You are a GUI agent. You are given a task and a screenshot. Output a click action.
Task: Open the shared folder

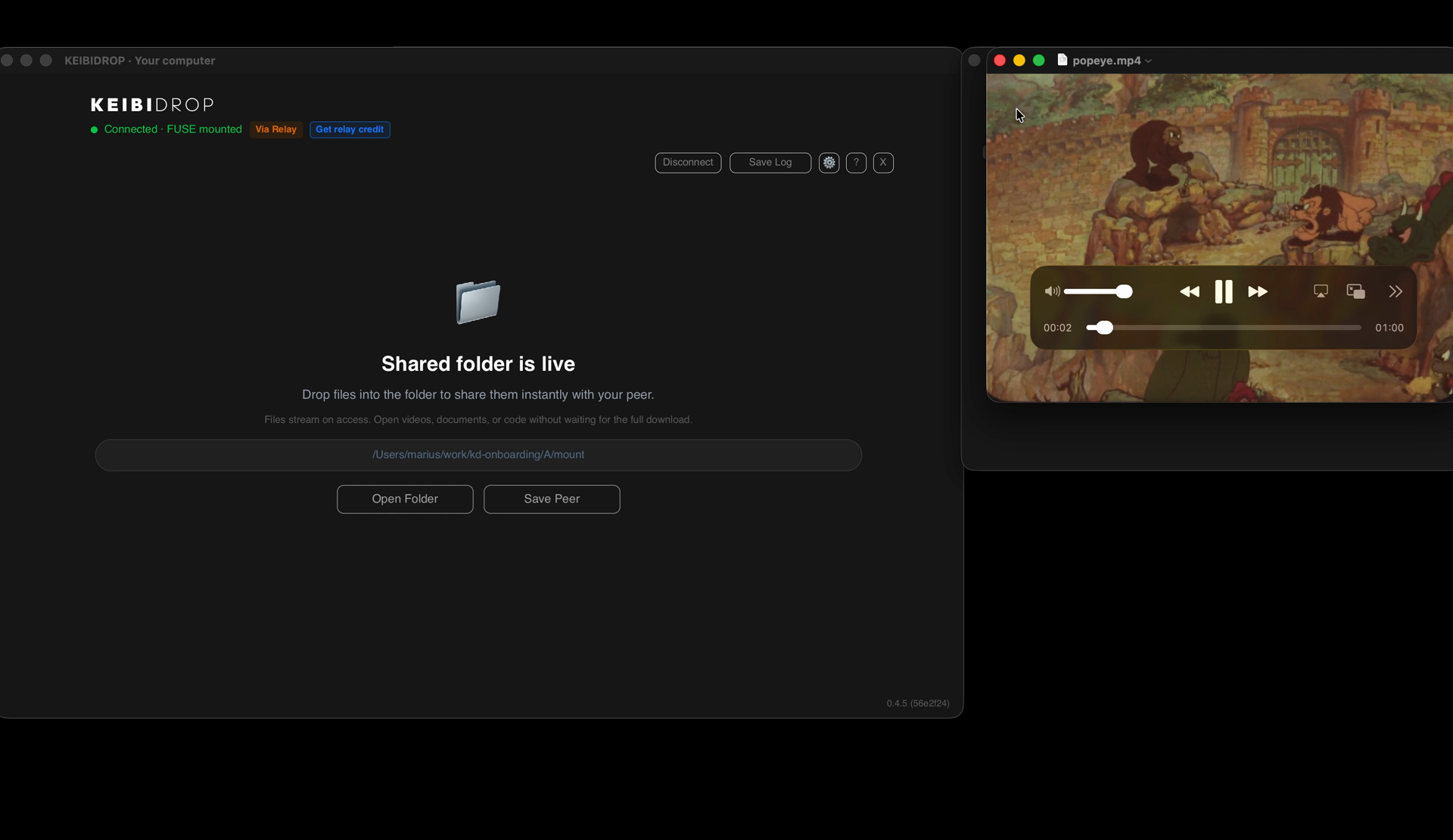click(x=405, y=499)
